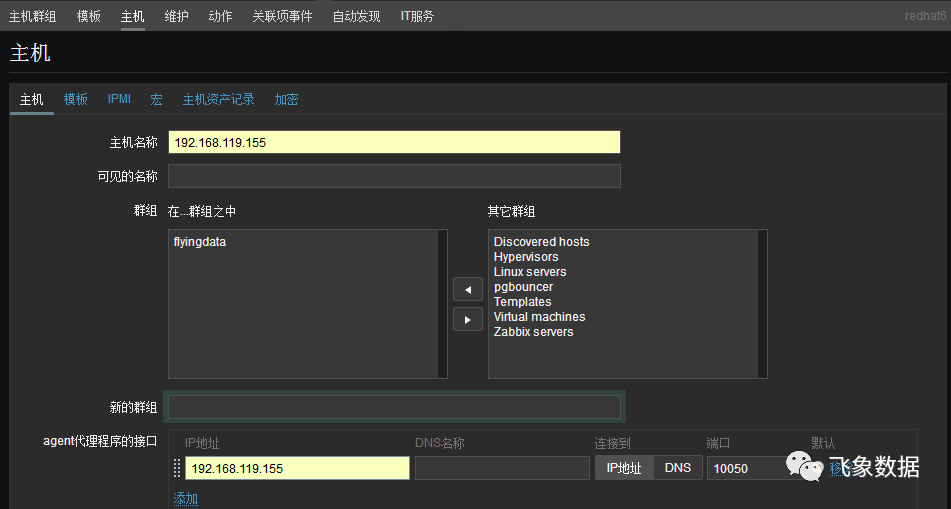The height and width of the screenshot is (509, 951).
Task: Move selected group left with arrow button
Action: 468,289
